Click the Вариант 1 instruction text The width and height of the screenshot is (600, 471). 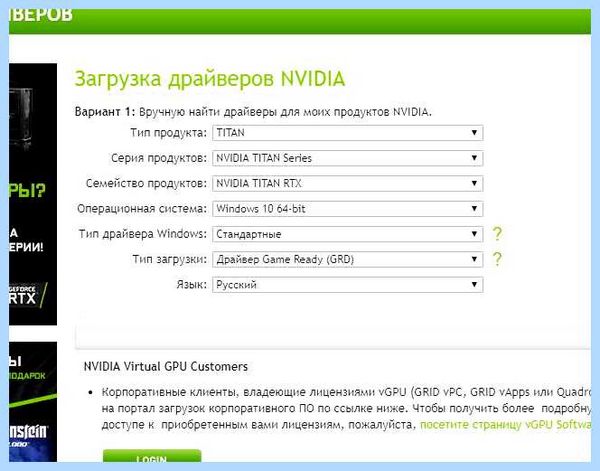tap(253, 112)
